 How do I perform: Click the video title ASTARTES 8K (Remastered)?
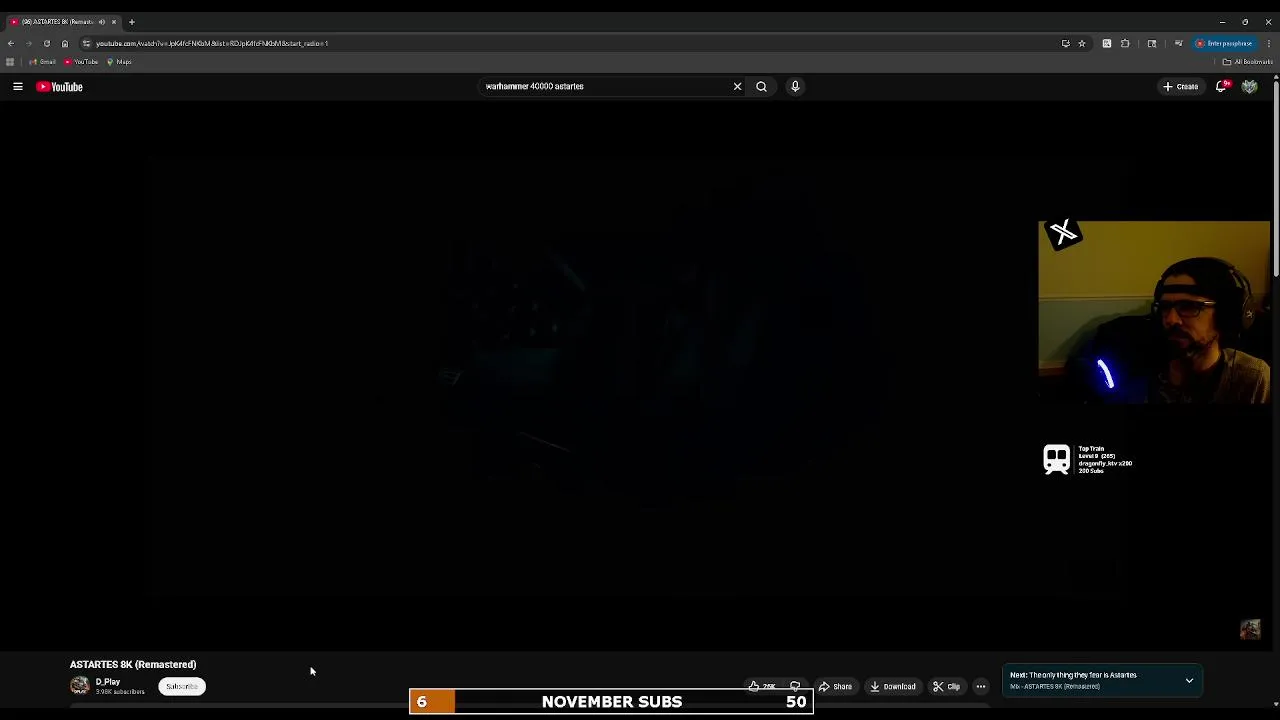click(133, 664)
